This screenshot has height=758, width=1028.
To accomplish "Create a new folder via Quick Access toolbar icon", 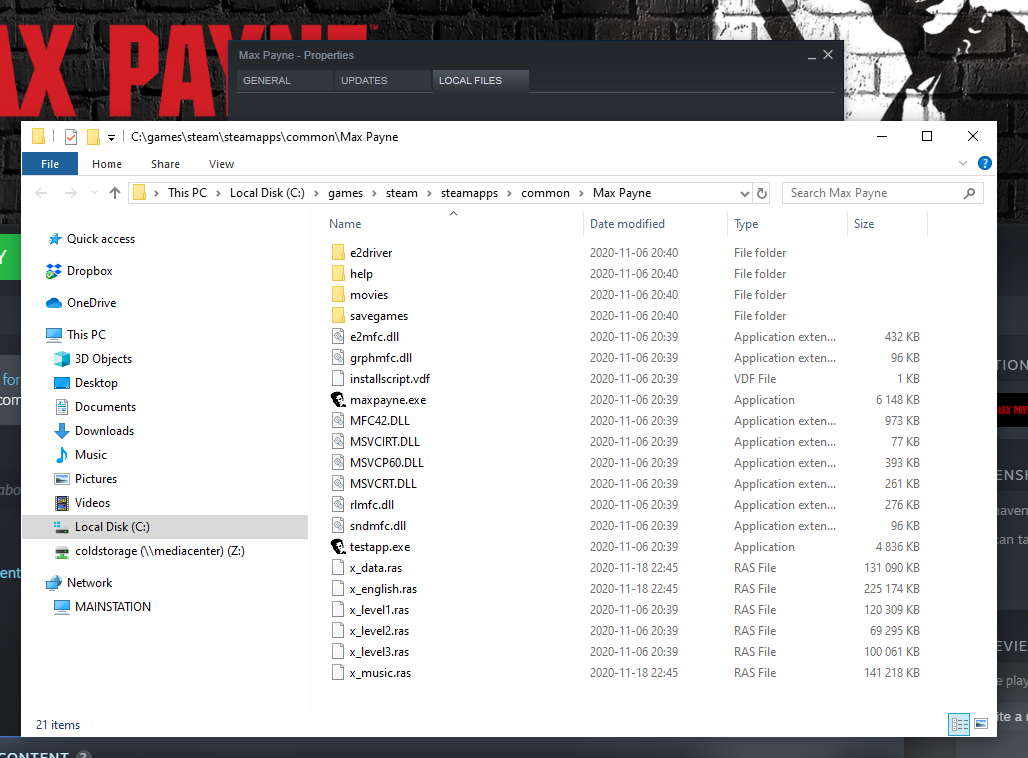I will (x=93, y=136).
